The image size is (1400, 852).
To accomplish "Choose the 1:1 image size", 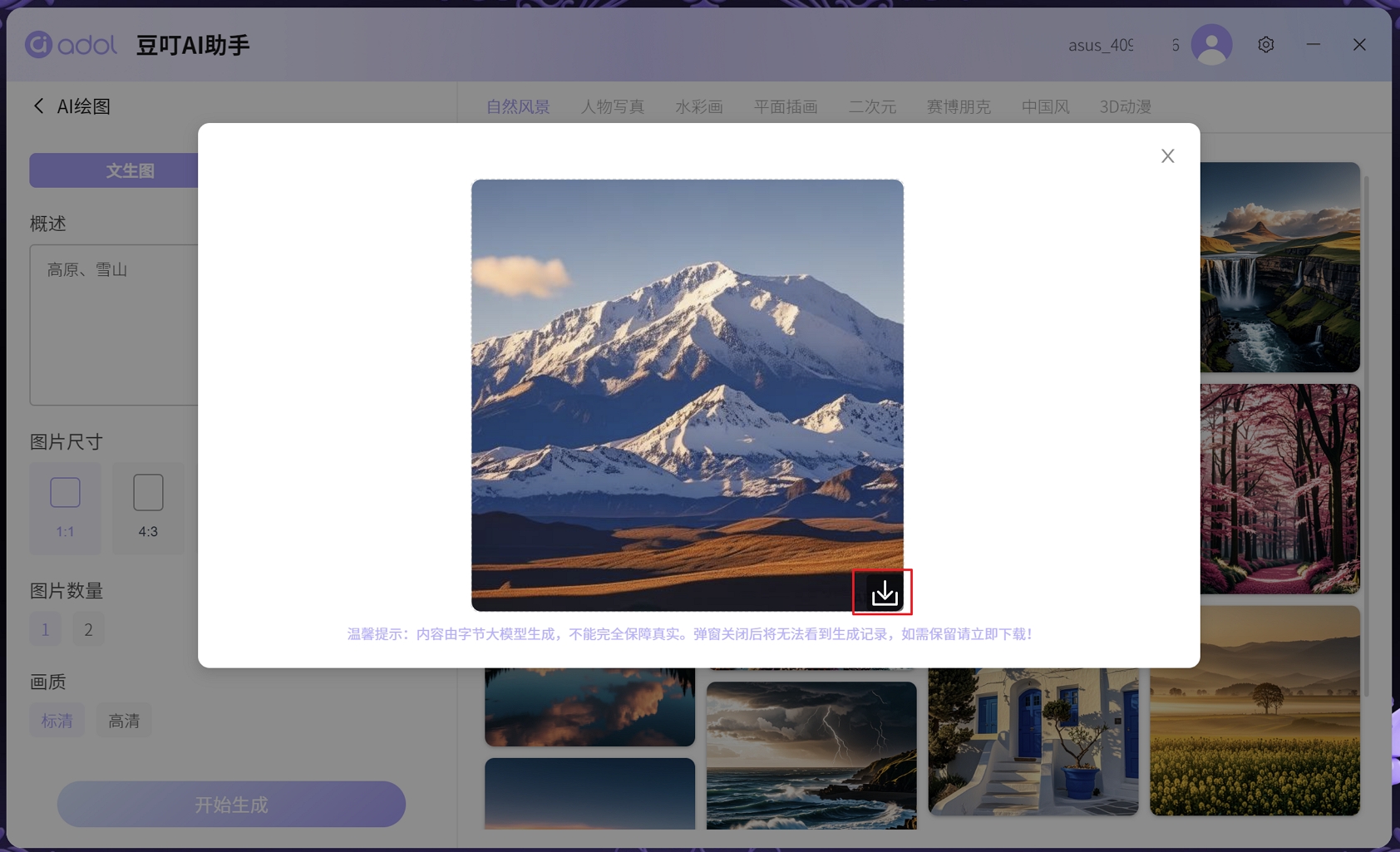I will (65, 508).
